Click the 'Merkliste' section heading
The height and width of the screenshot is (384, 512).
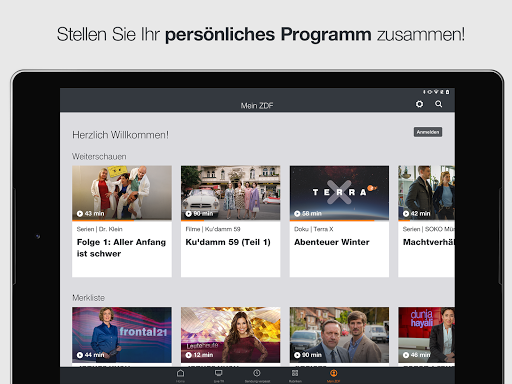[x=89, y=298]
